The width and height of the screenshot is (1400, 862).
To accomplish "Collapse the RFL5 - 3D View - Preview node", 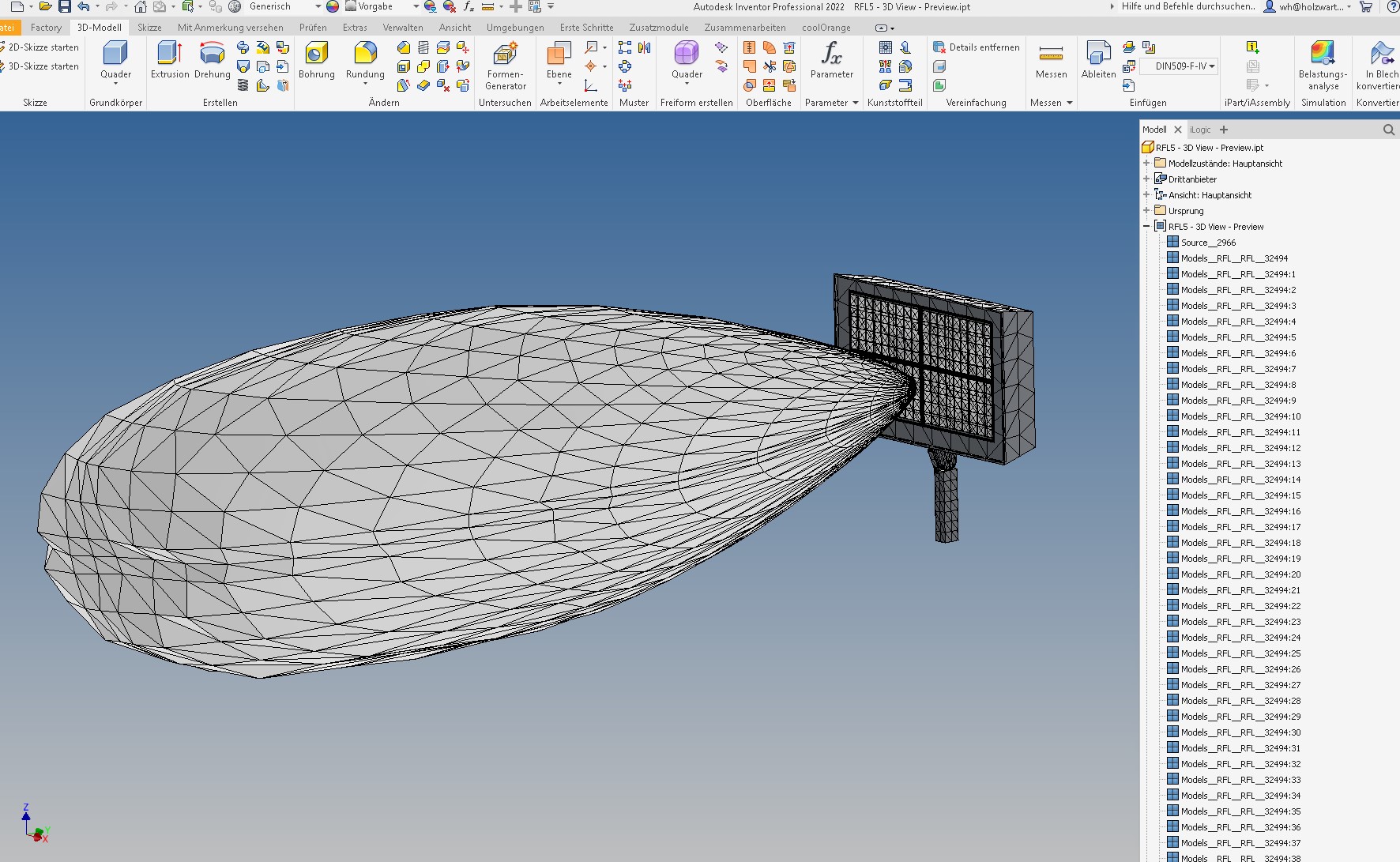I will [x=1146, y=227].
